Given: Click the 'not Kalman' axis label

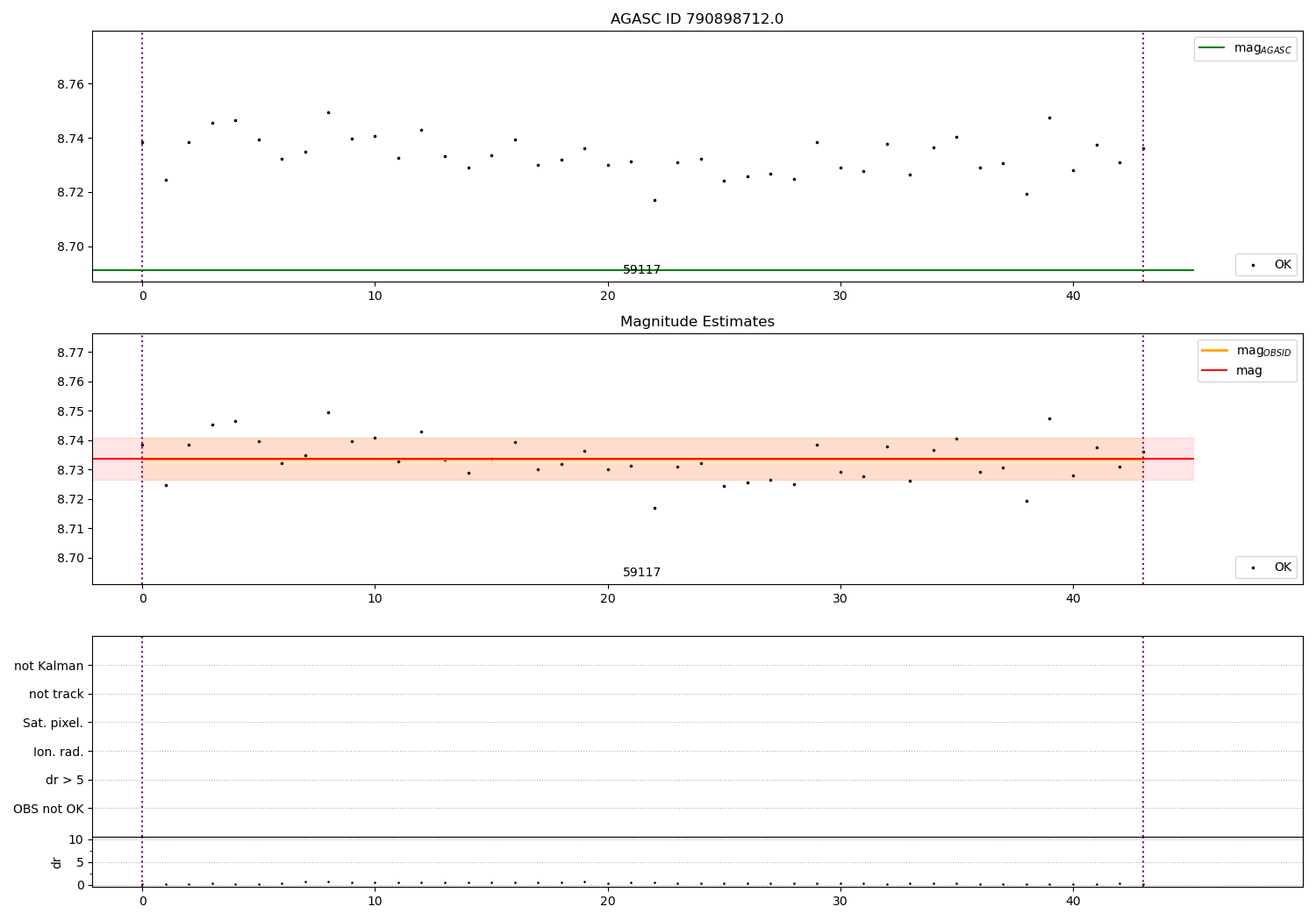Looking at the screenshot, I should click(48, 666).
